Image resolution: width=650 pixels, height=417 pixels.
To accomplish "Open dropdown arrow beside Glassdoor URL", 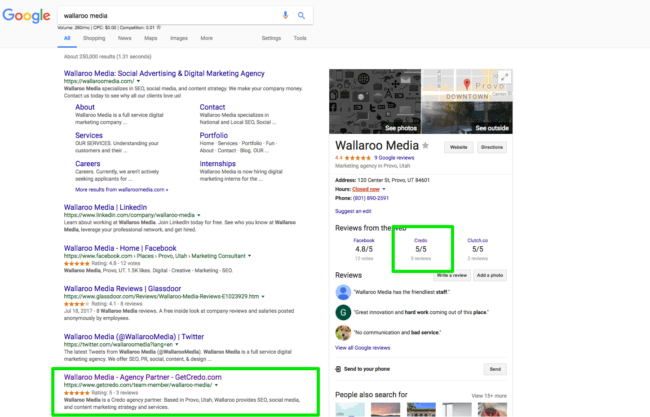I will click(x=263, y=297).
